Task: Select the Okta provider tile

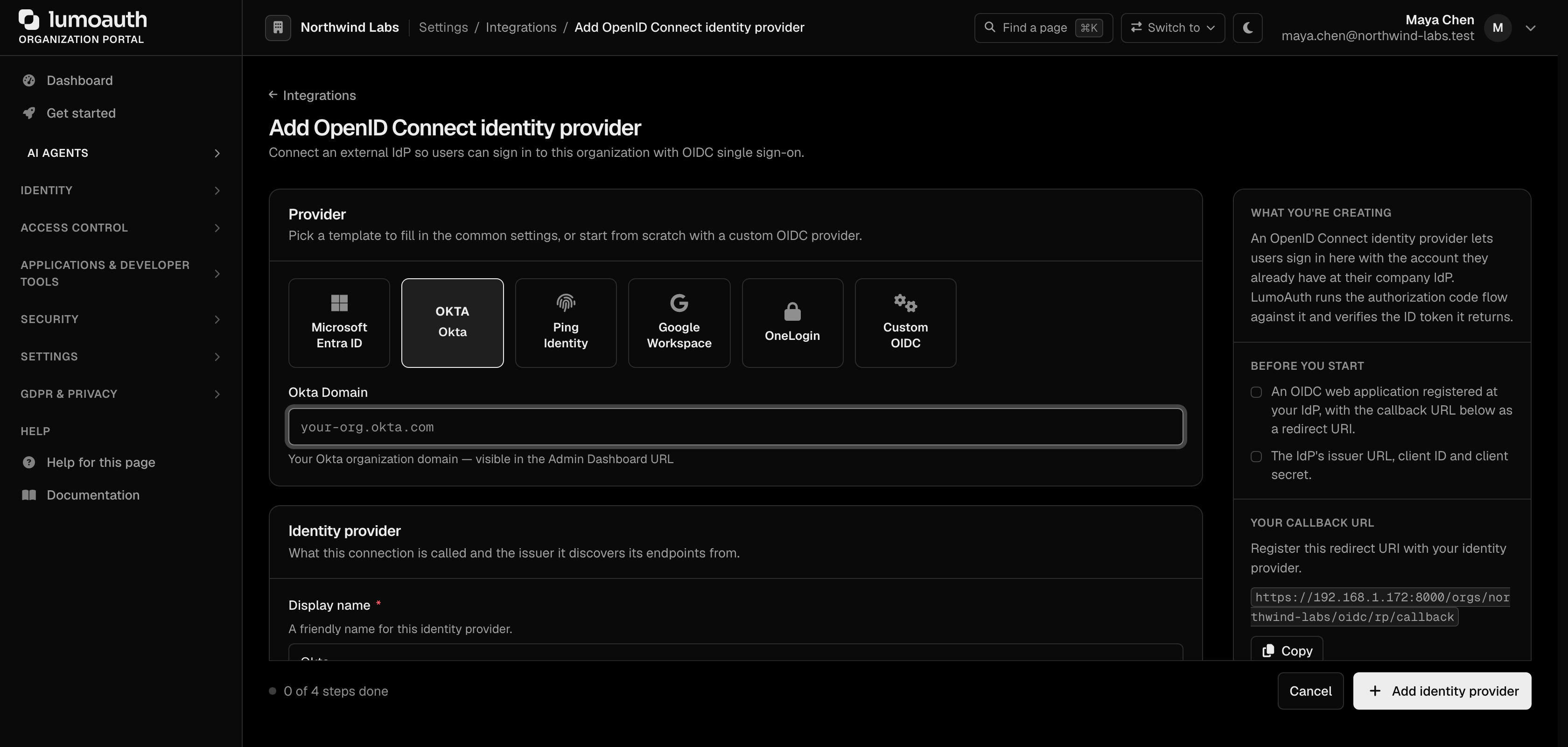Action: point(452,323)
